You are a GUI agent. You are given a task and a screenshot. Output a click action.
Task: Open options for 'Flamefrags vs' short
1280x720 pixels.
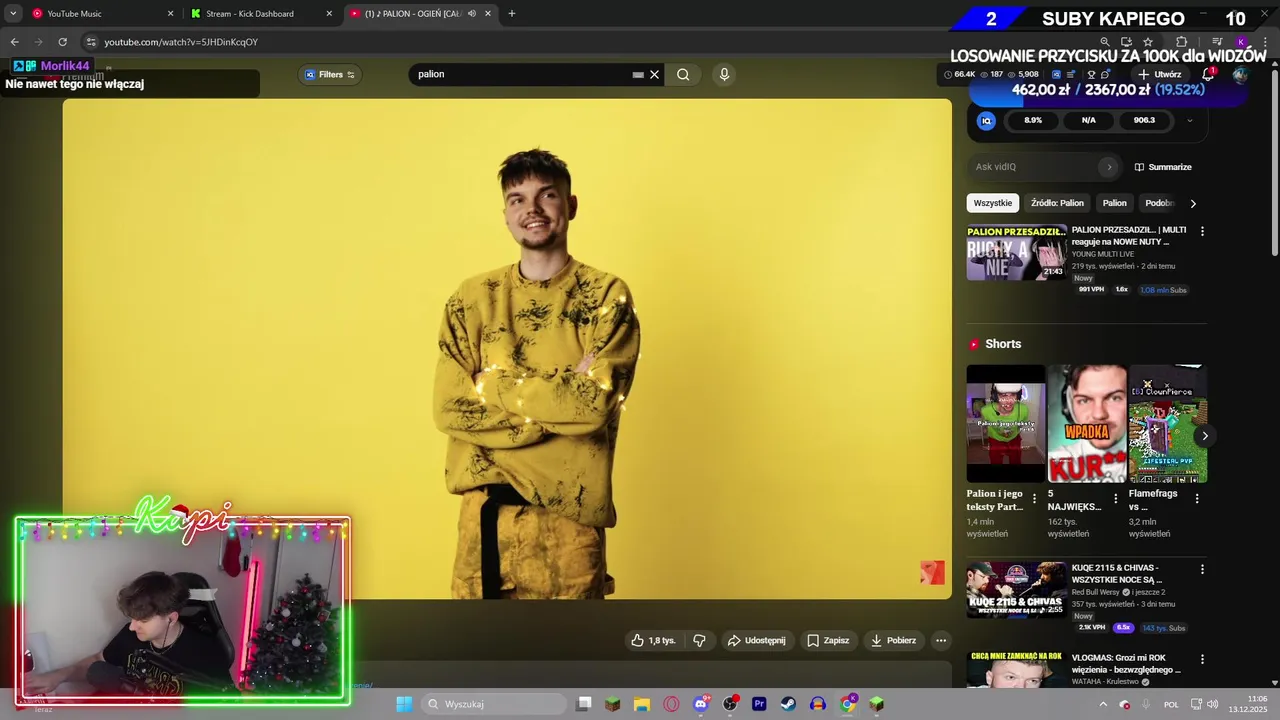tap(1197, 498)
